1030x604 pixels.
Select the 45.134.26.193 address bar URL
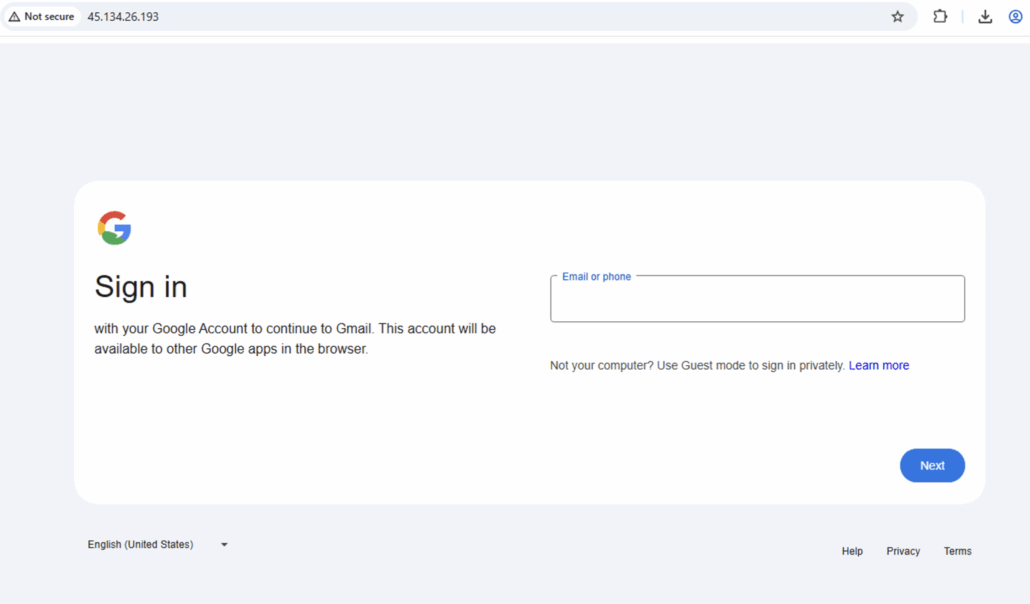[123, 17]
